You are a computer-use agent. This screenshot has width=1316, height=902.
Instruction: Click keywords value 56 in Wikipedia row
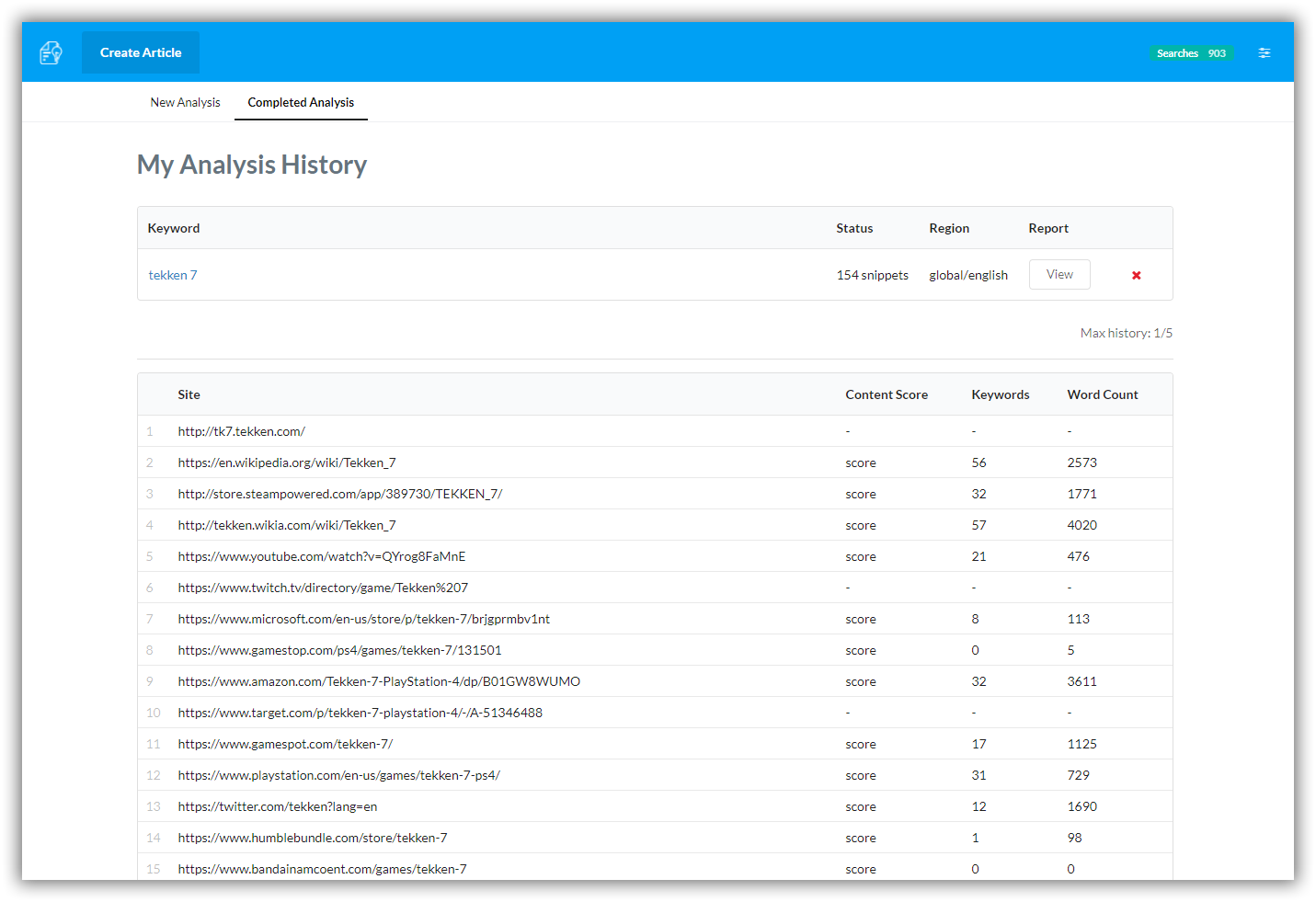coord(979,462)
